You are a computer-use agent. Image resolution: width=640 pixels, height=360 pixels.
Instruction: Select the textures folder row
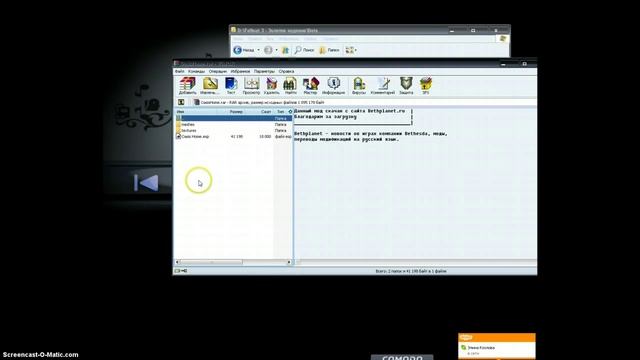[233, 131]
